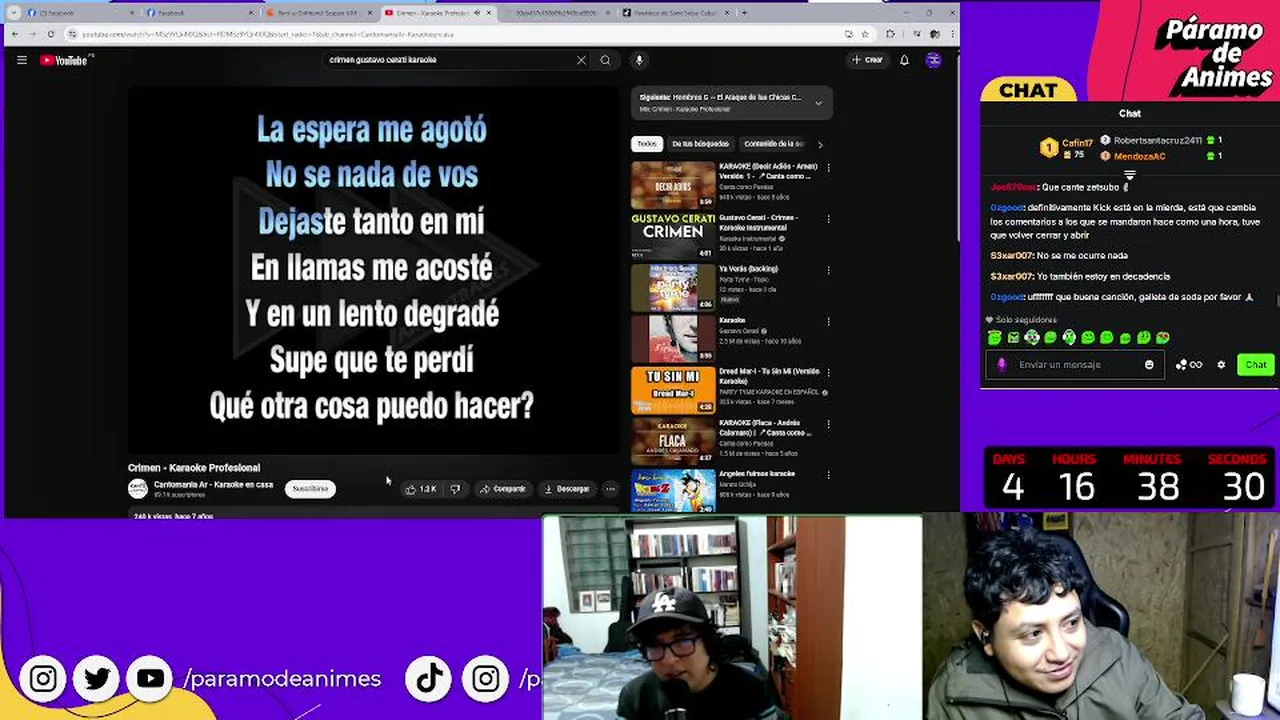
Task: Open the Decir Adiós karaoke thumbnail
Action: click(673, 184)
